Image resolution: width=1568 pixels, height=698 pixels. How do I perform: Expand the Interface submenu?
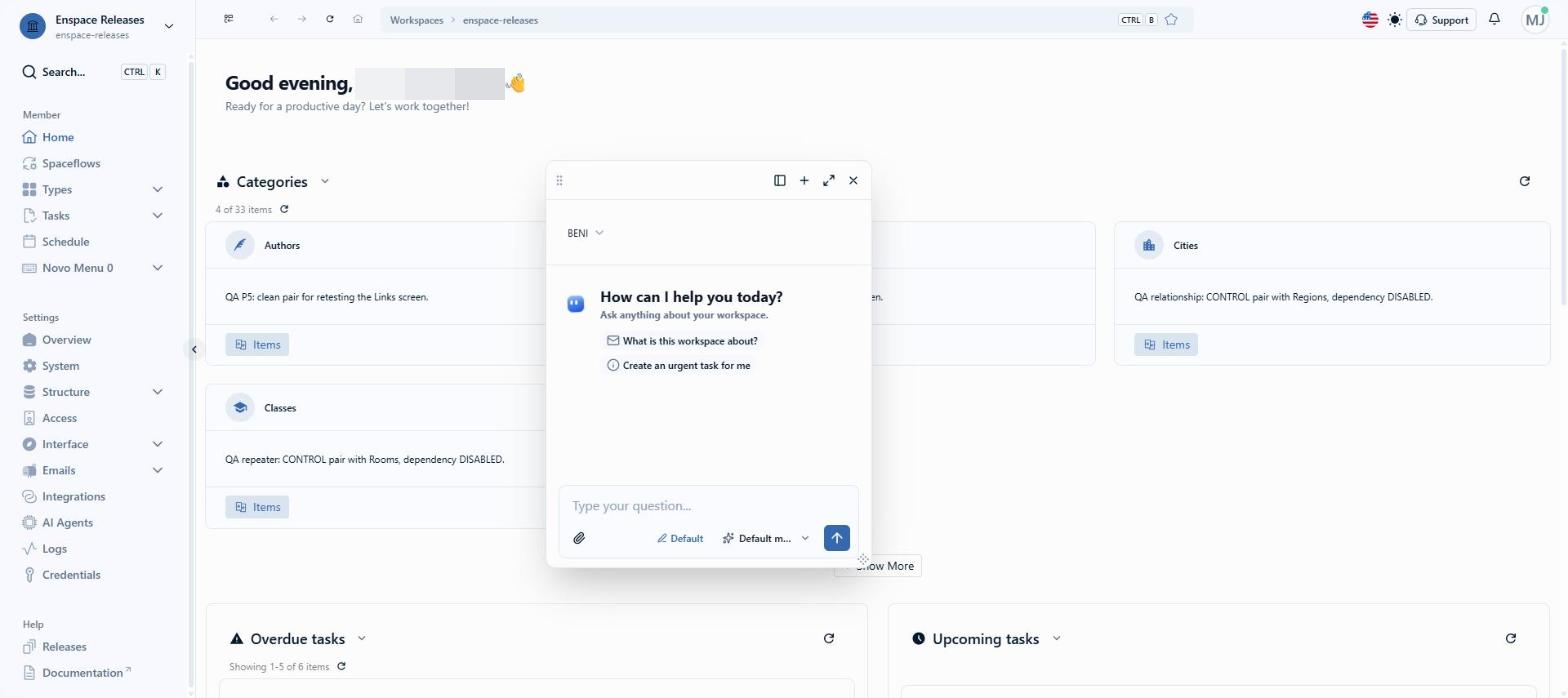point(157,444)
